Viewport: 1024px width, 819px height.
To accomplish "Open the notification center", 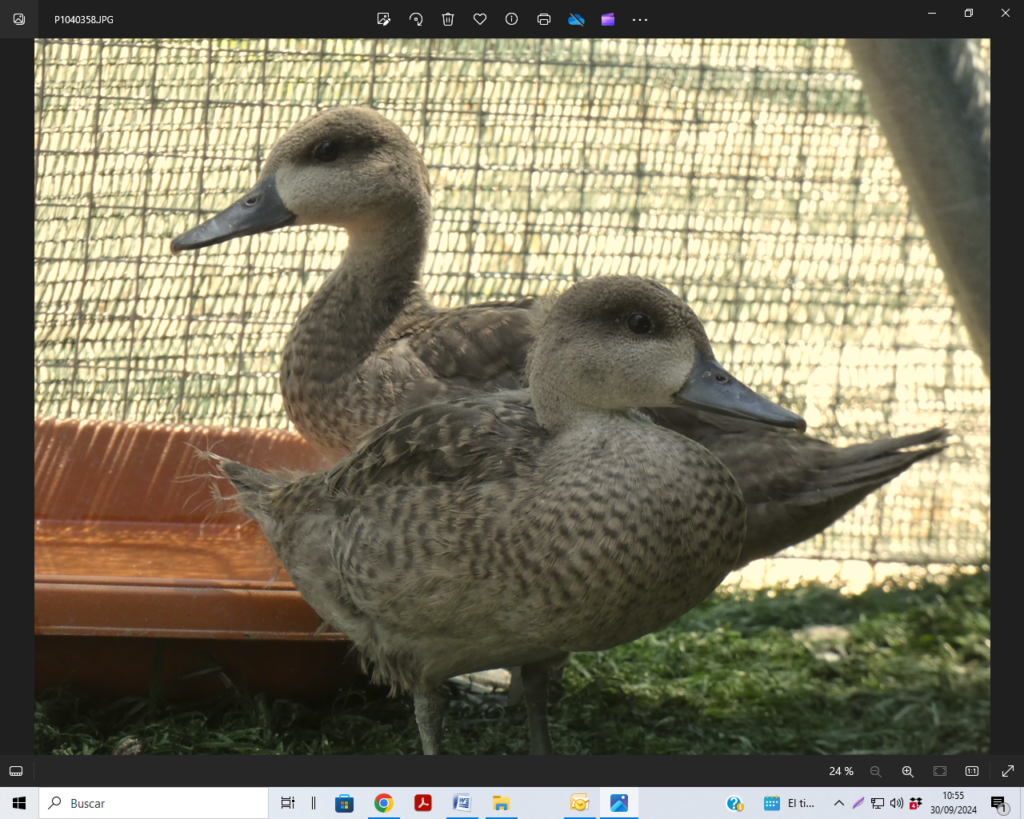I will [x=999, y=803].
